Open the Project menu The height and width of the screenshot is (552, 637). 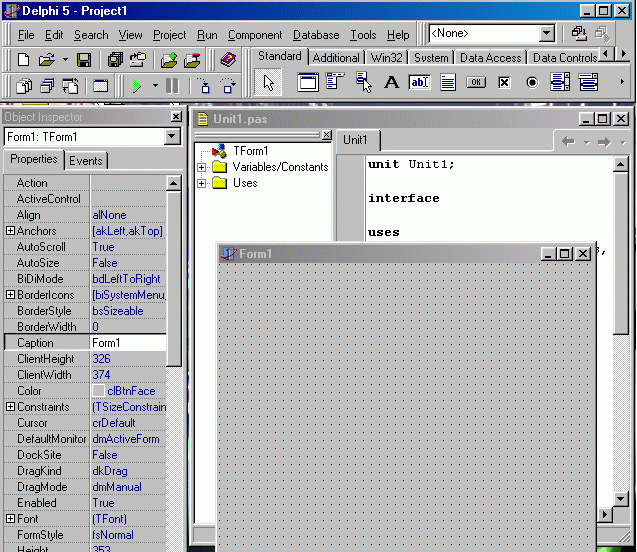[169, 35]
